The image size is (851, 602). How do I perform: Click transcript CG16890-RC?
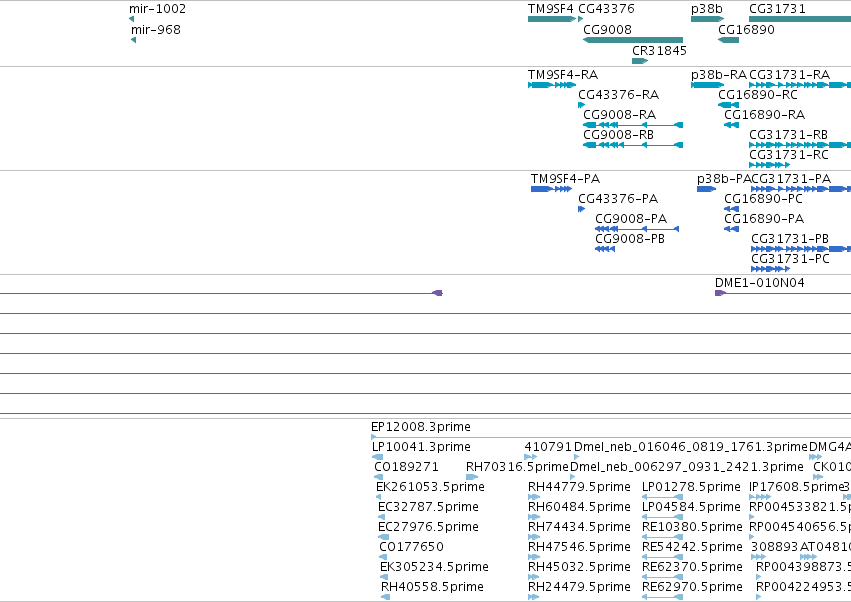pos(728,105)
